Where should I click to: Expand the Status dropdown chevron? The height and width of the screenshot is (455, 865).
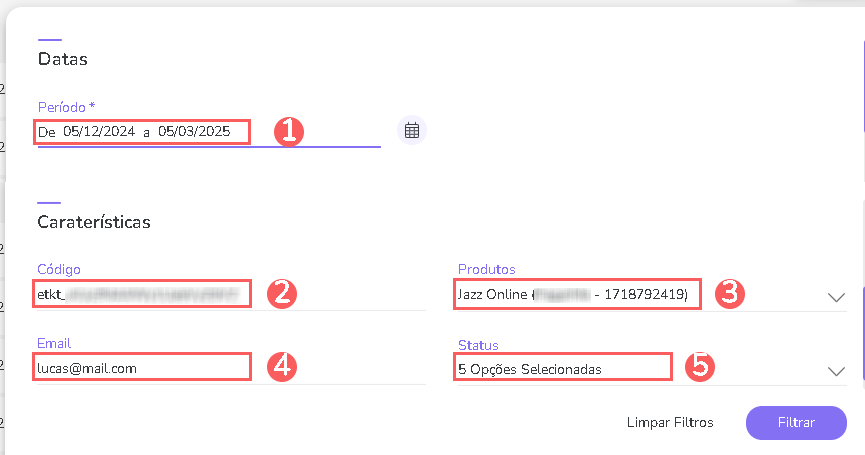837,370
